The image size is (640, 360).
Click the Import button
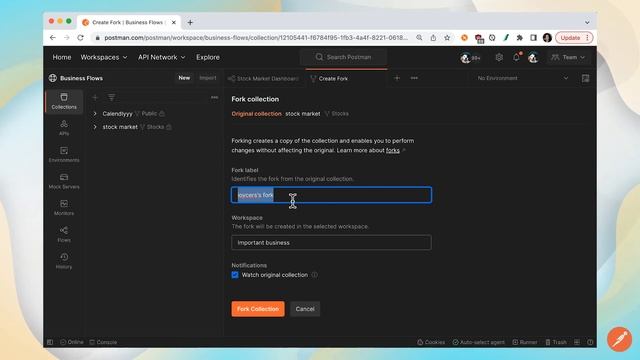click(208, 78)
